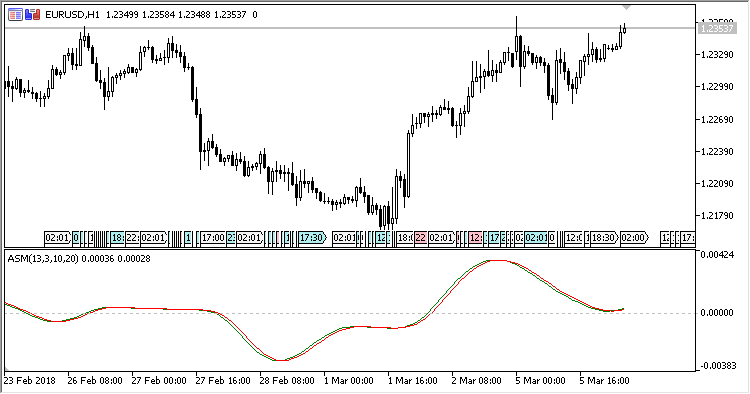750x394 pixels.
Task: Click the 5 Mar 00:00 time label
Action: point(541,381)
